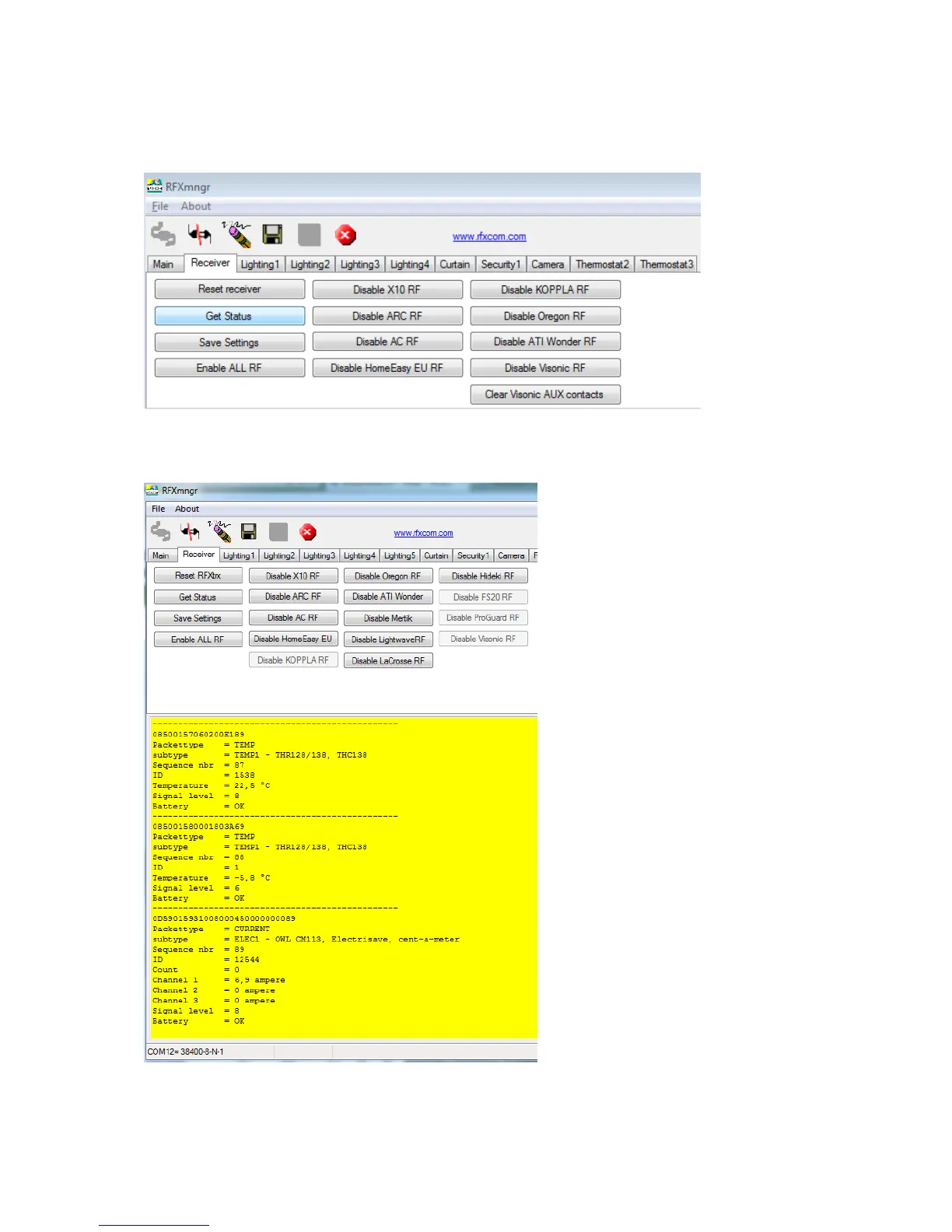Click the Disable Mertik button

point(388,618)
